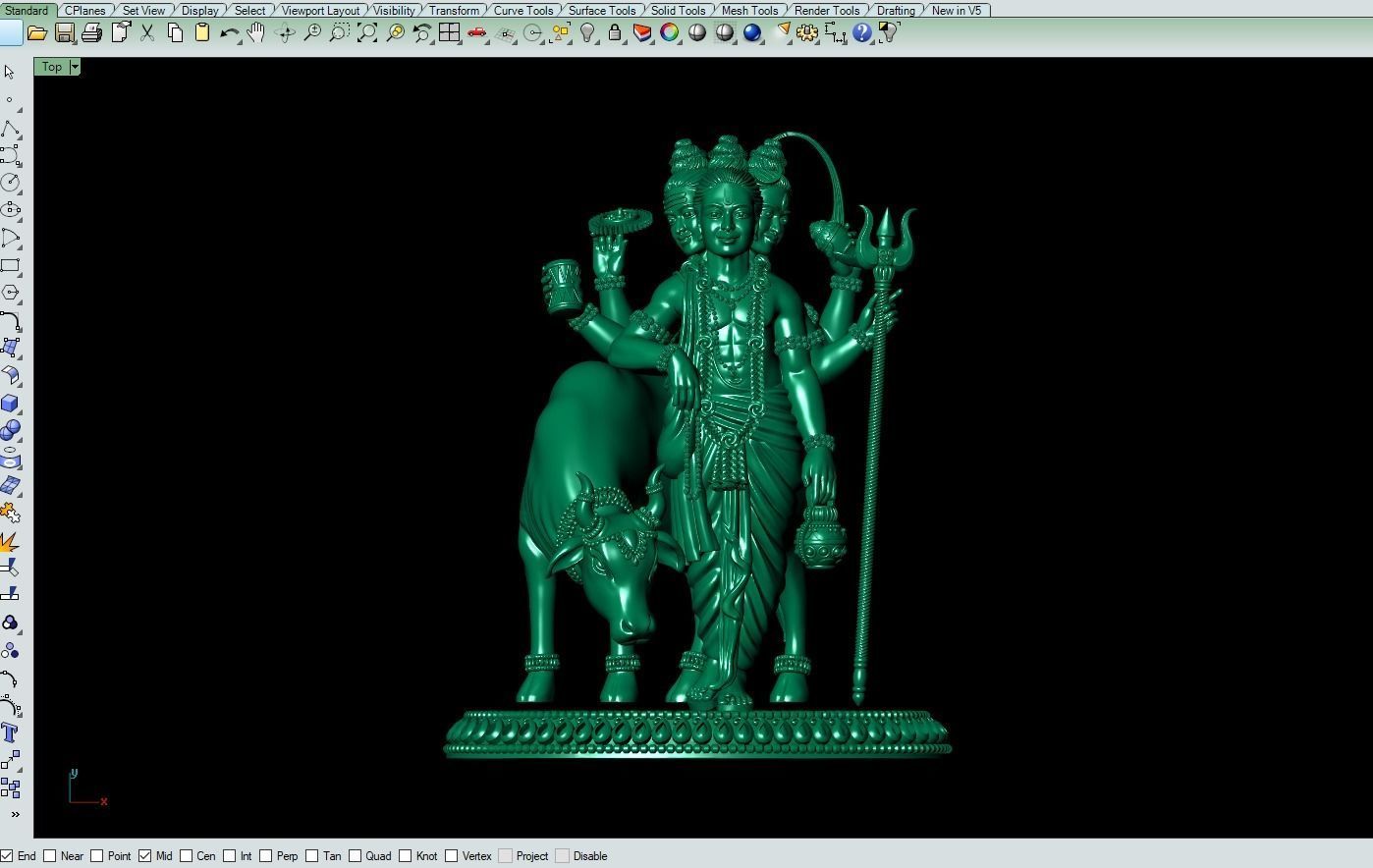
Task: Select the Ellipse tool in sidebar
Action: point(10,209)
